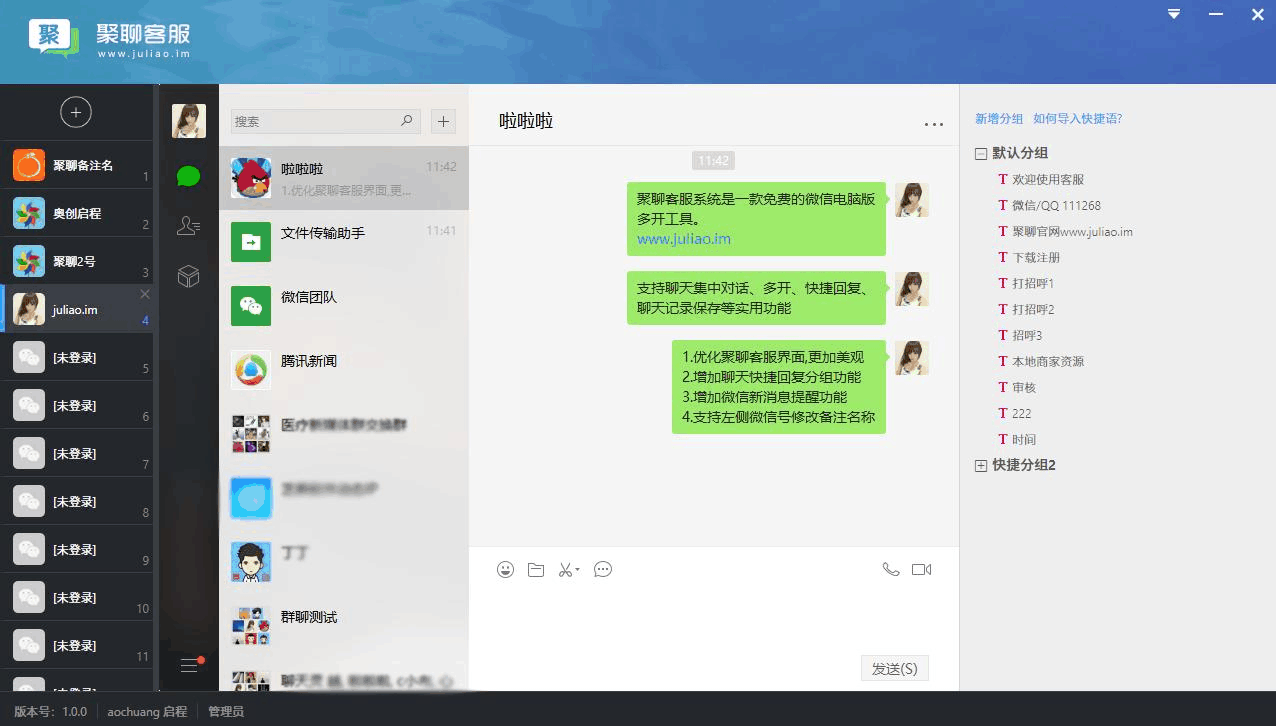Click aochuang 启程 in status bar
The image size is (1276, 726).
tap(147, 712)
